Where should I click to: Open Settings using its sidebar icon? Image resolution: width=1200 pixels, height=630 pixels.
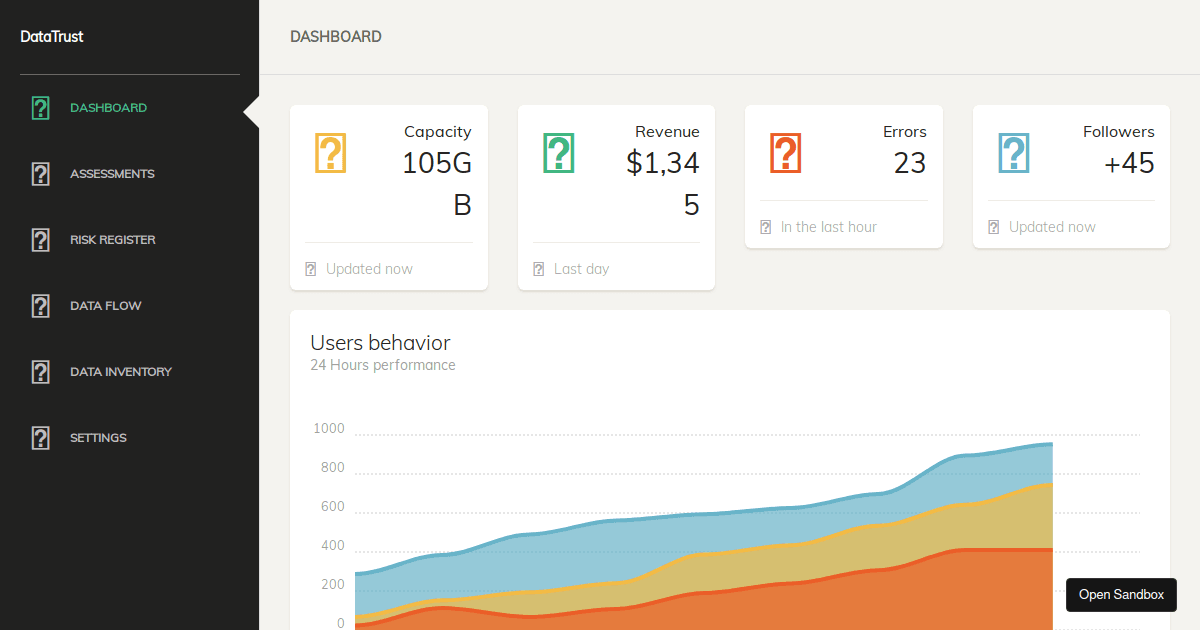pyautogui.click(x=40, y=437)
